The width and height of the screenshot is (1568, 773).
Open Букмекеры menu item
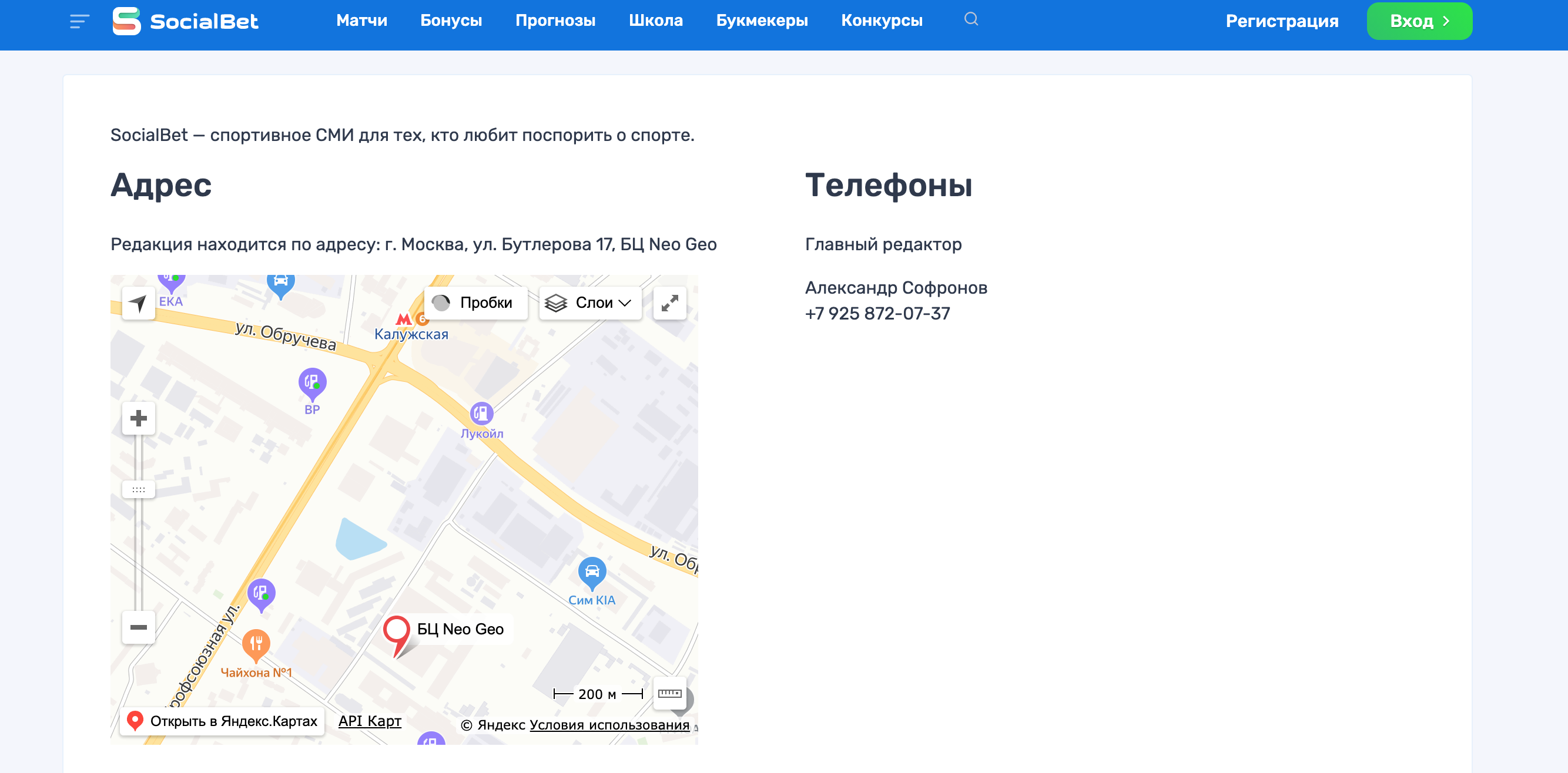pyautogui.click(x=762, y=21)
